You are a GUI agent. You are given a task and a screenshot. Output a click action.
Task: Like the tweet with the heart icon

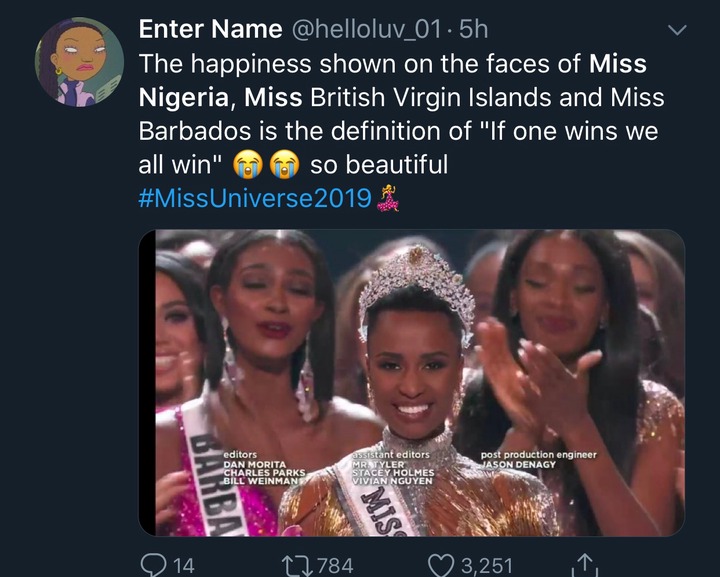[x=442, y=565]
